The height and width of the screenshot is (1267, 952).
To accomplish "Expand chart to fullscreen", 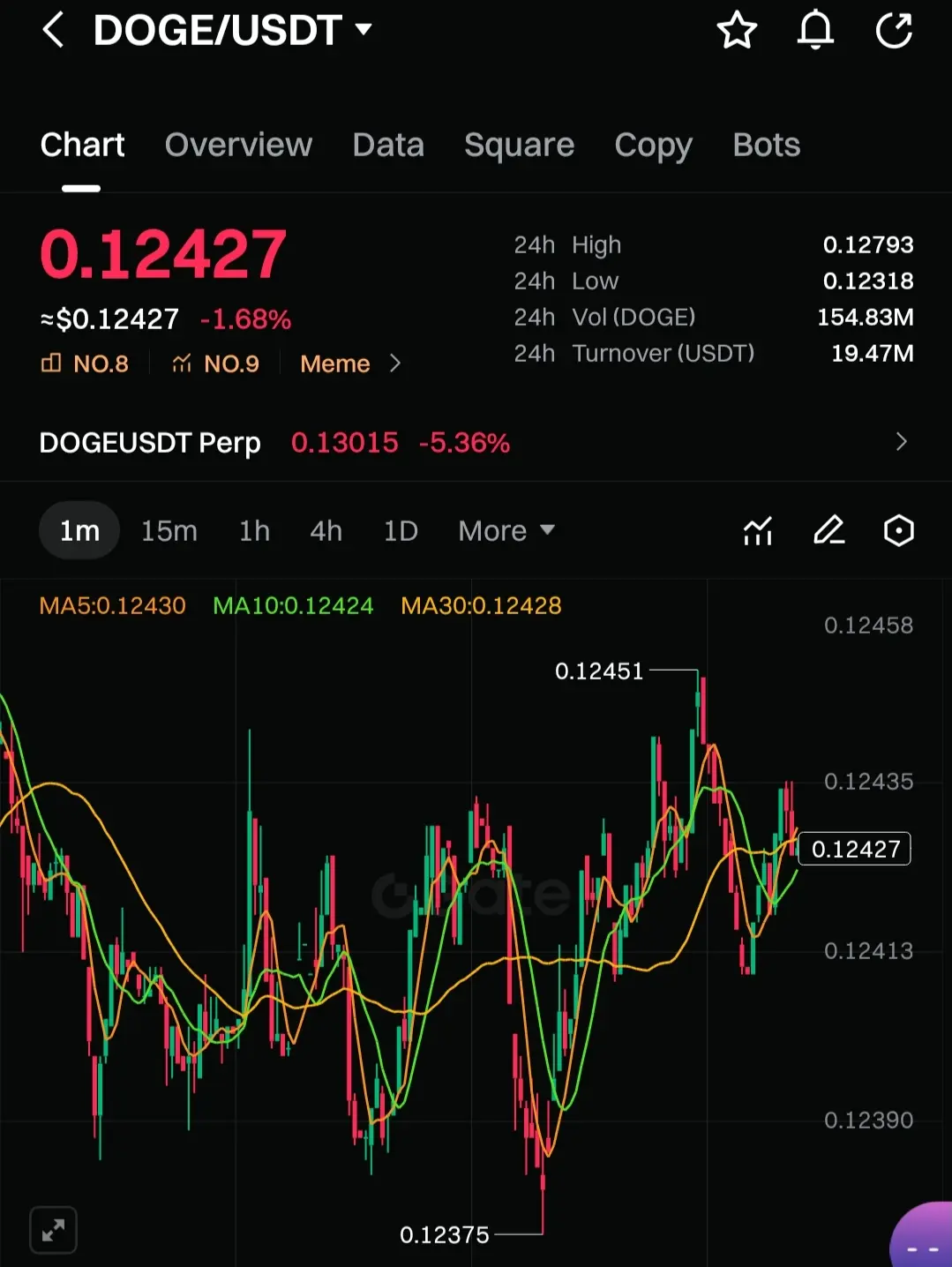I will 53,1230.
